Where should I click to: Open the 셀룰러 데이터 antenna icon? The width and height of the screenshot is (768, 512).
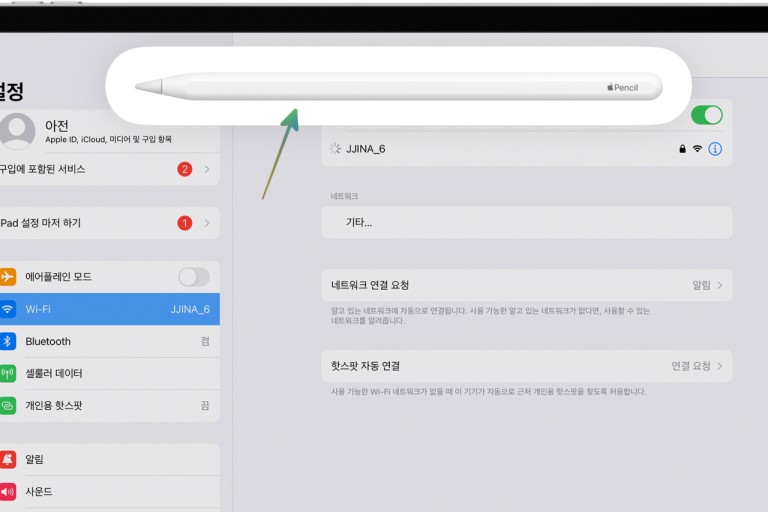point(7,373)
